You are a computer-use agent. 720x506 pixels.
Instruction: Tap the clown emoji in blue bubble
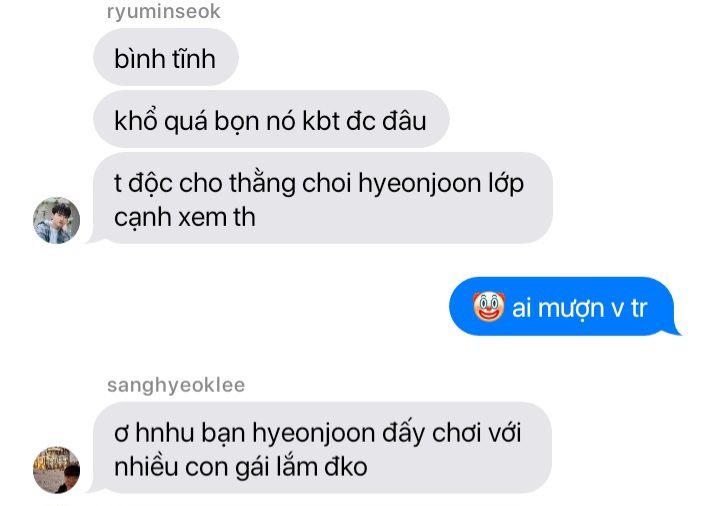tap(488, 306)
